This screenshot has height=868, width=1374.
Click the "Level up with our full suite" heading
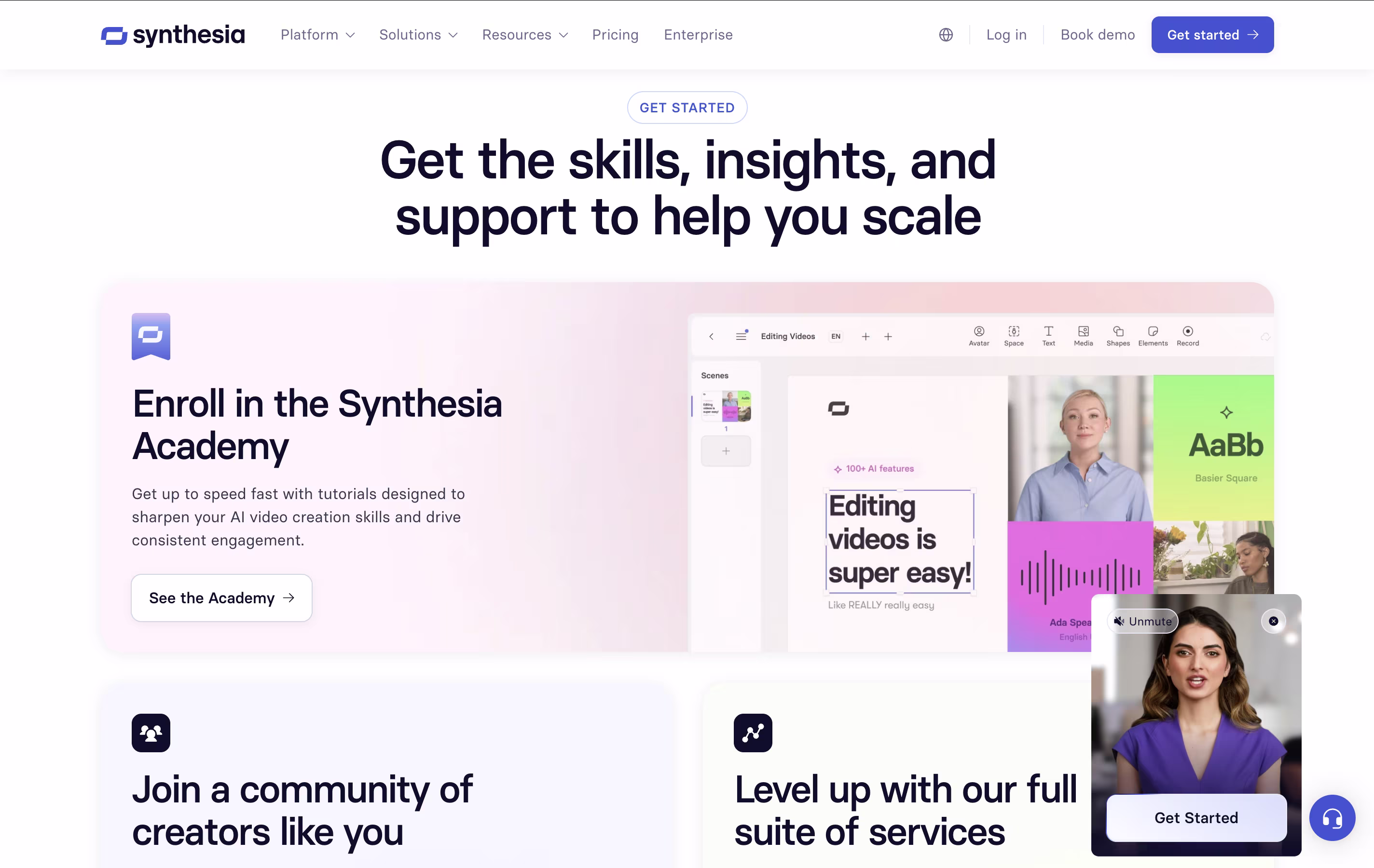(906, 811)
